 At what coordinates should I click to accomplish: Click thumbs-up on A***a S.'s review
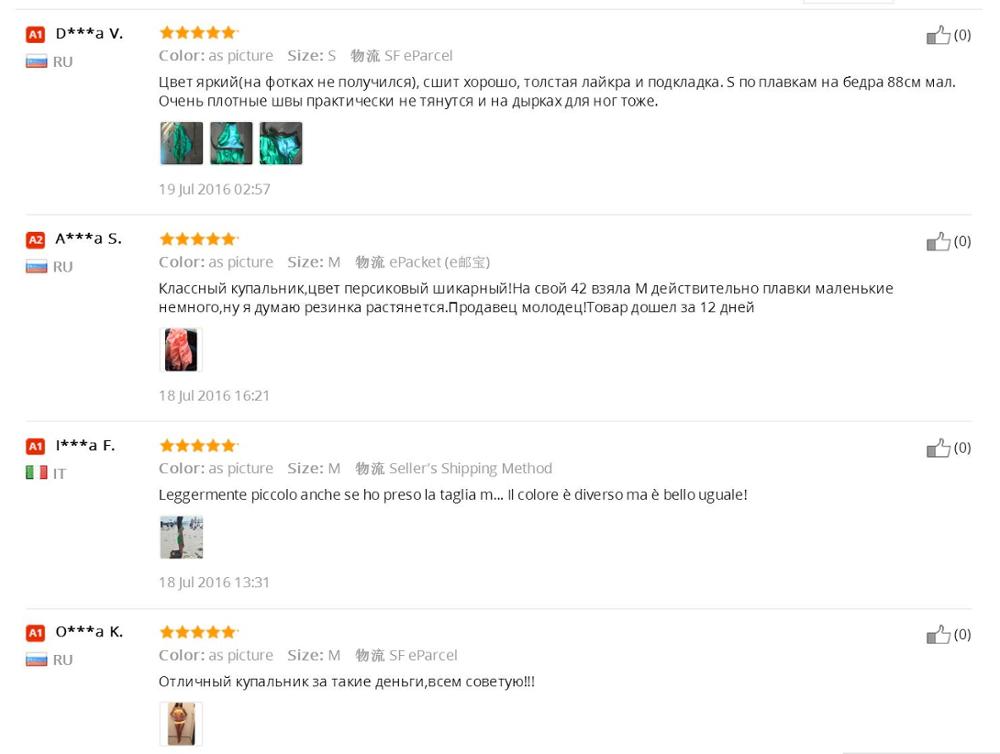[938, 242]
